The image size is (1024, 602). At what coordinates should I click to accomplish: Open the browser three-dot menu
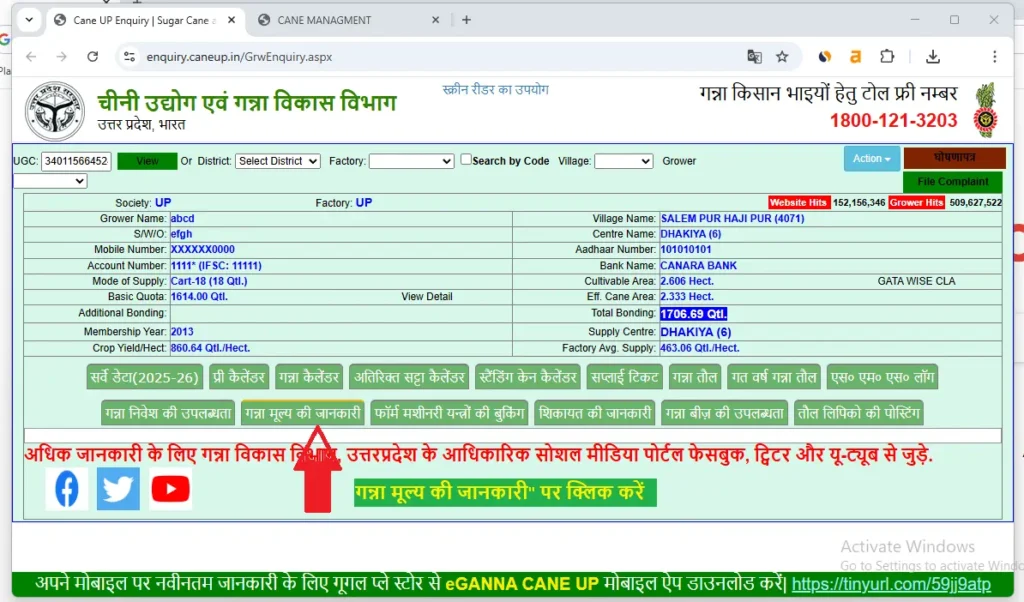tap(997, 58)
